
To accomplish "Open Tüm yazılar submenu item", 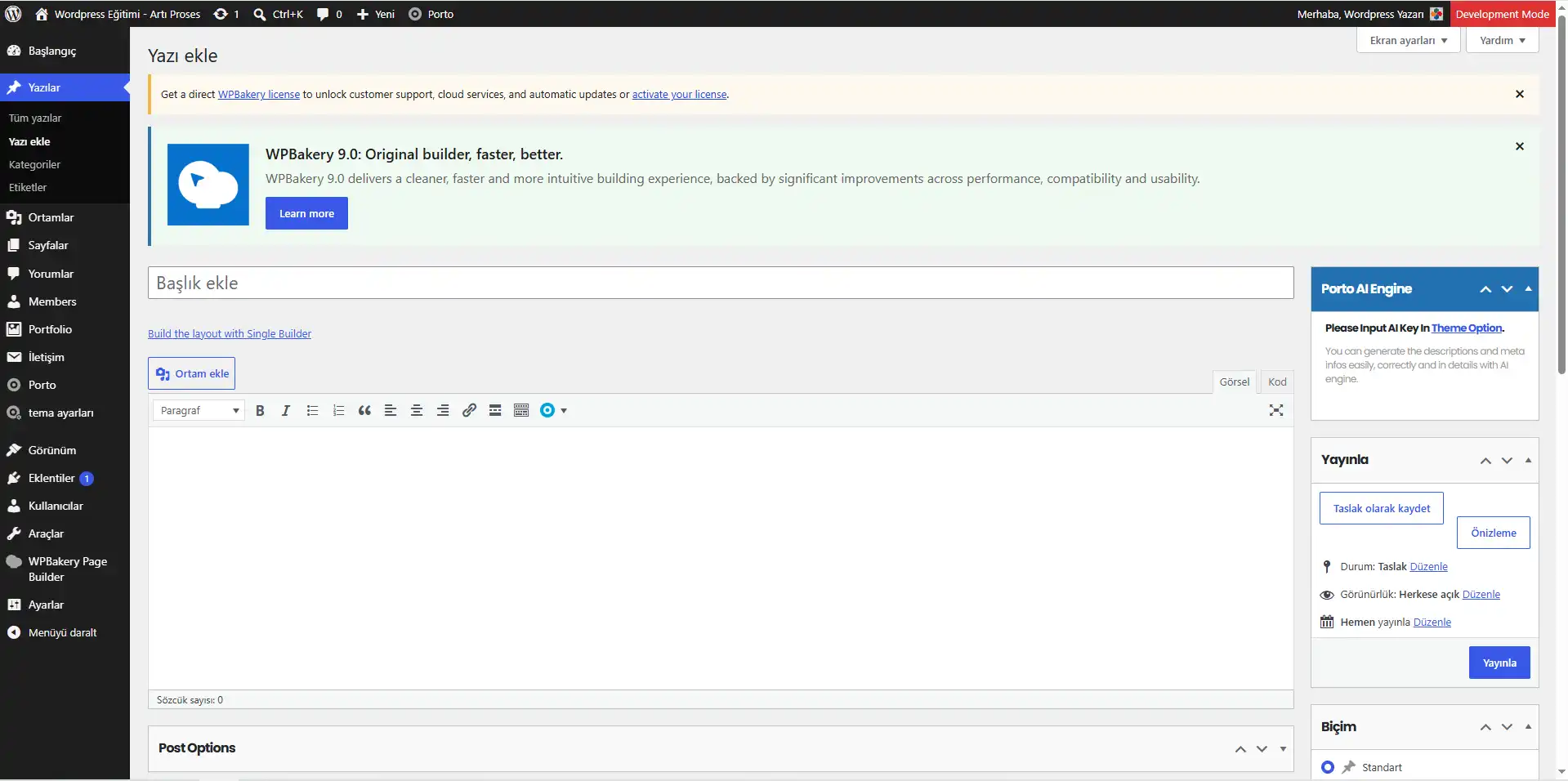I will point(35,118).
